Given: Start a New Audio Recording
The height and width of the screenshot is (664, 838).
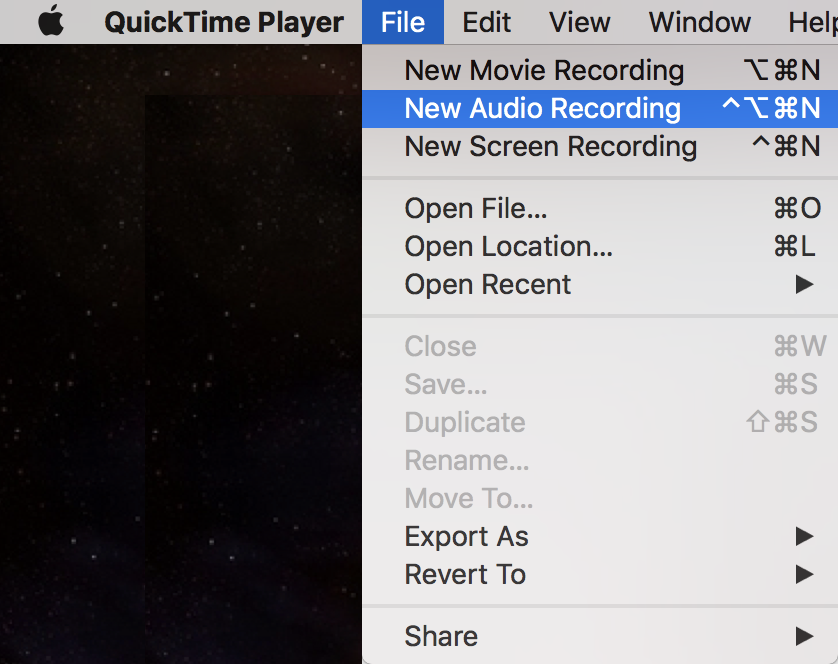Looking at the screenshot, I should [600, 109].
